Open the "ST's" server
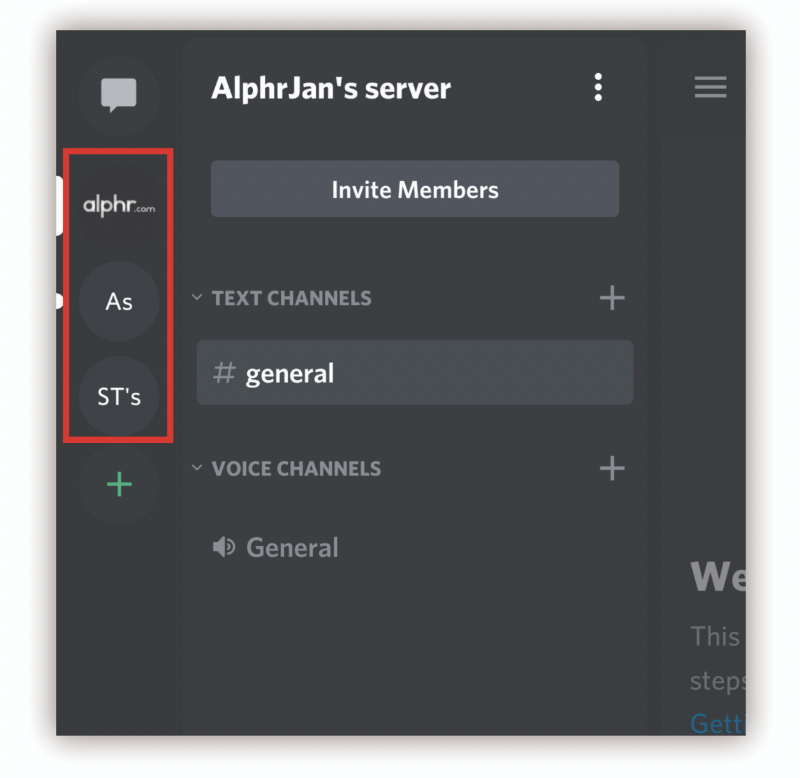 119,397
